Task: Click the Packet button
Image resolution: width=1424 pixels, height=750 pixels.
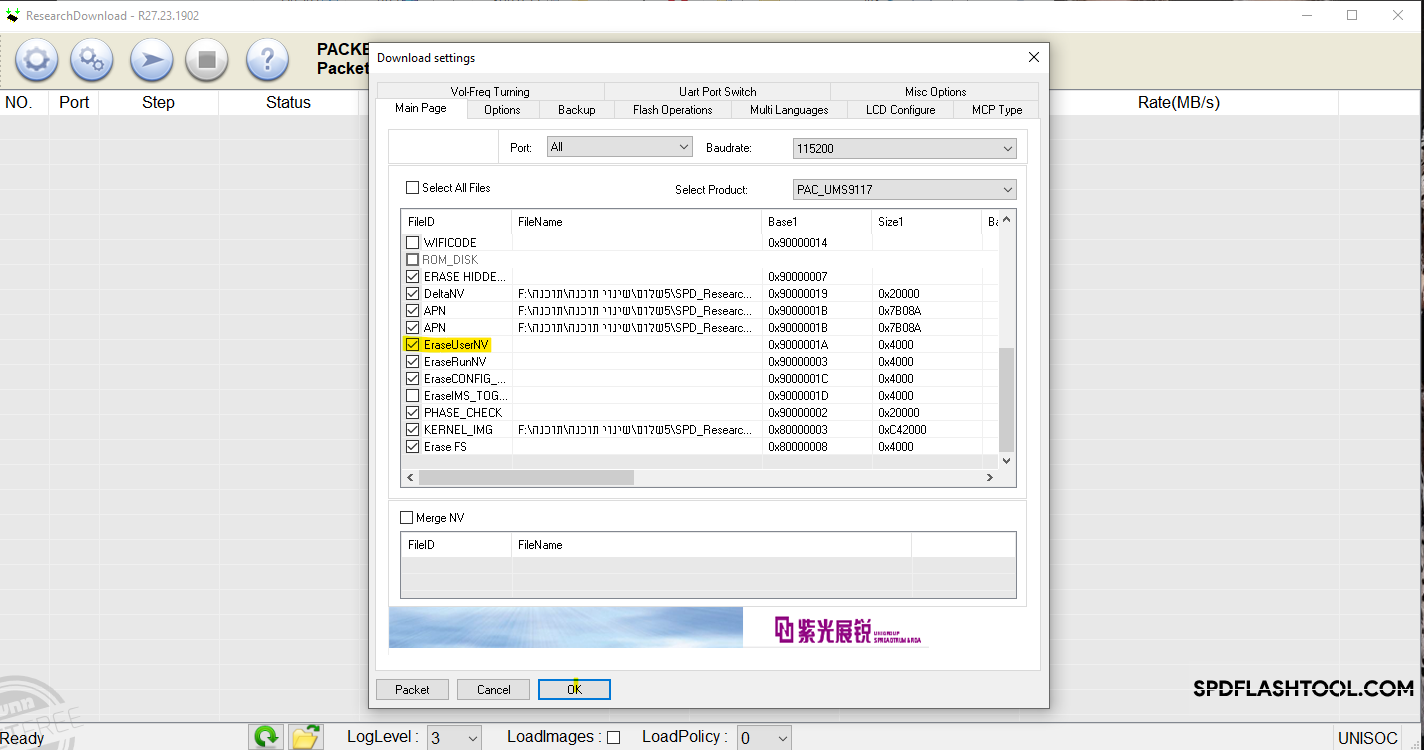Action: click(412, 689)
